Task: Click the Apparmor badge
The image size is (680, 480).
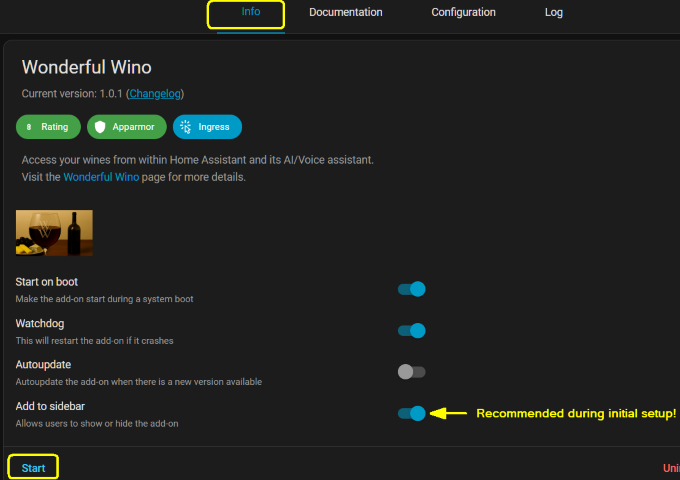Action: (127, 127)
